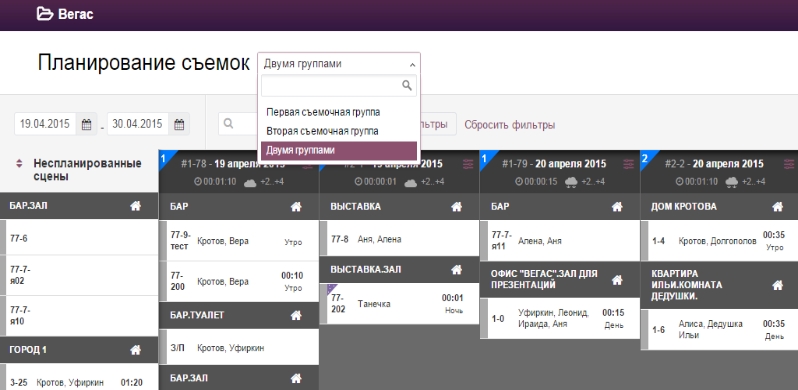
Task: Select scene 1-6 Алиса, Дедушка Ильи
Action: [x=720, y=329]
